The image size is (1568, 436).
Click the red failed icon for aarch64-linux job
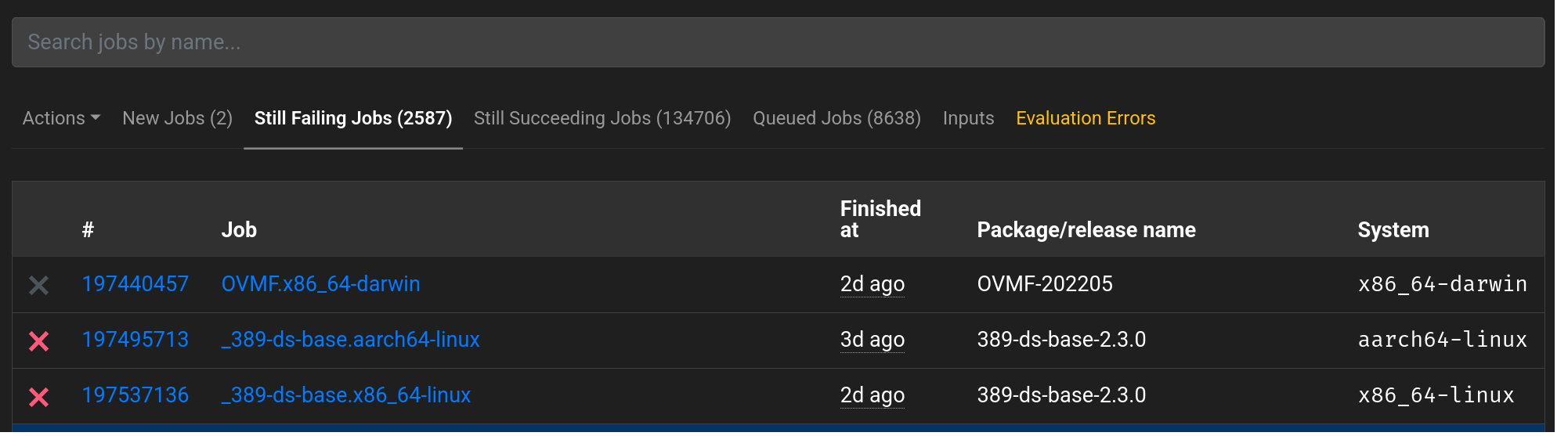38,341
